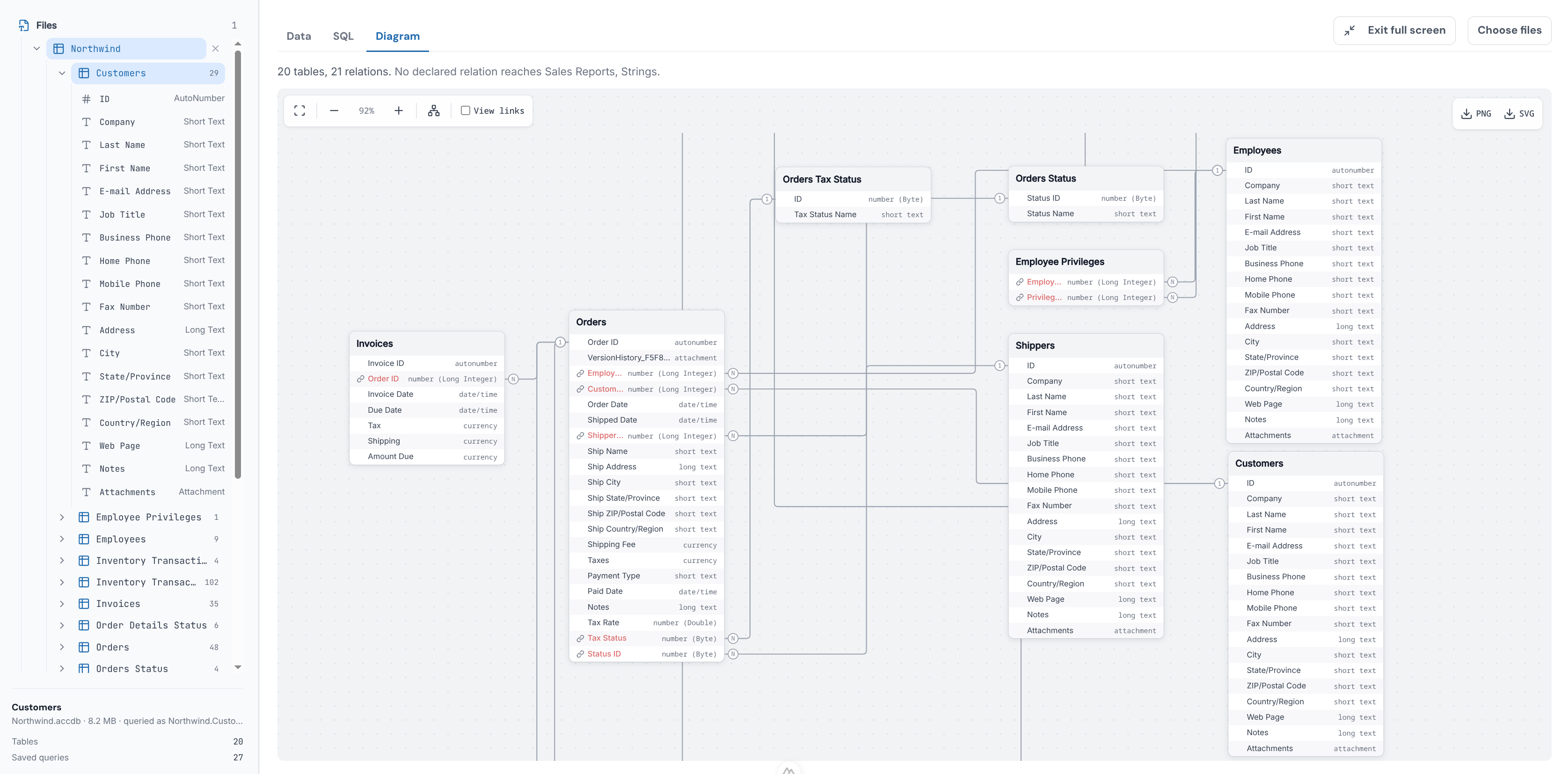Enable the View links checkbox
Screen dimensions: 1568x774
(x=466, y=111)
